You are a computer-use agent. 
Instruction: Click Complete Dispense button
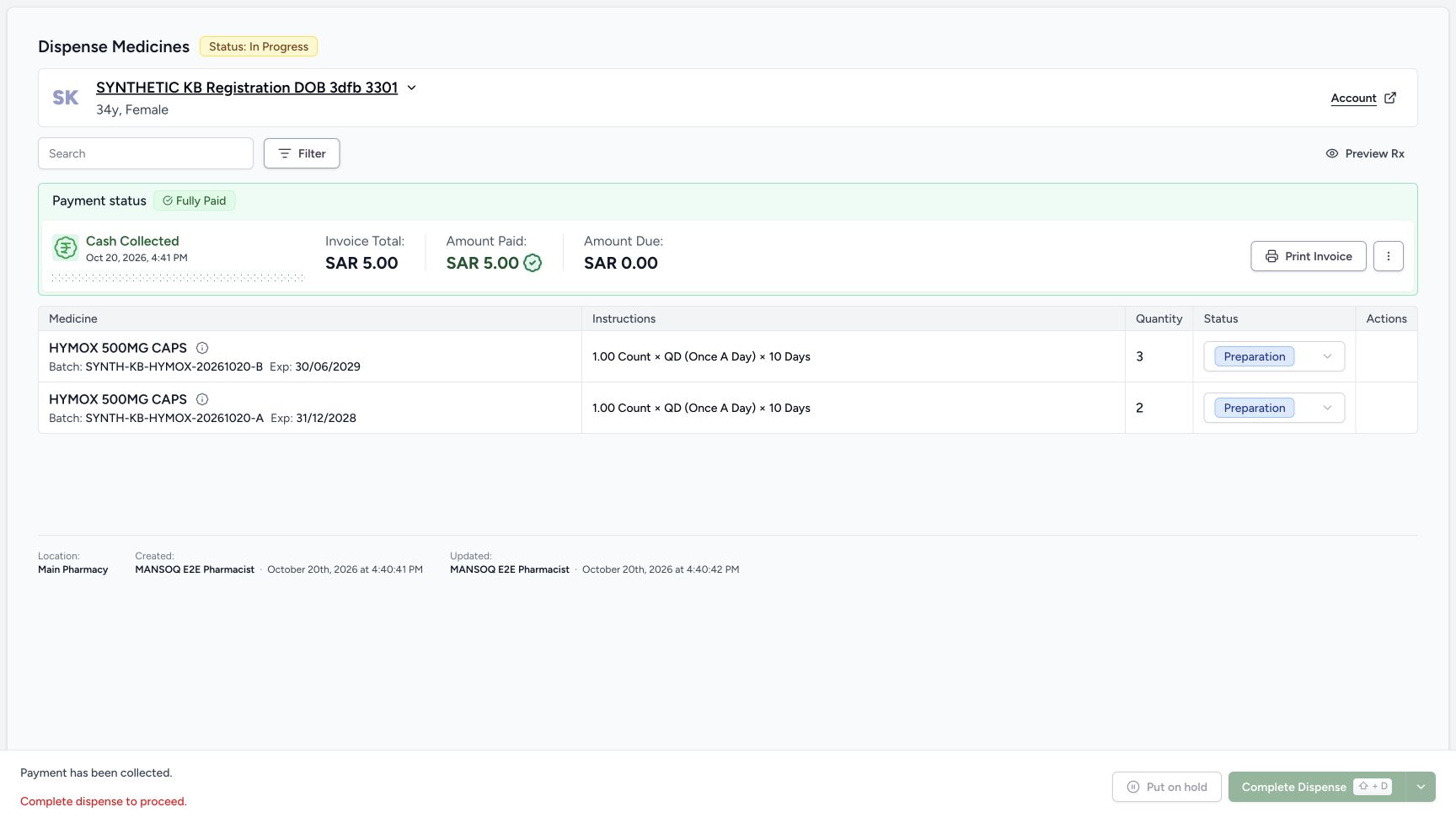point(1317,787)
